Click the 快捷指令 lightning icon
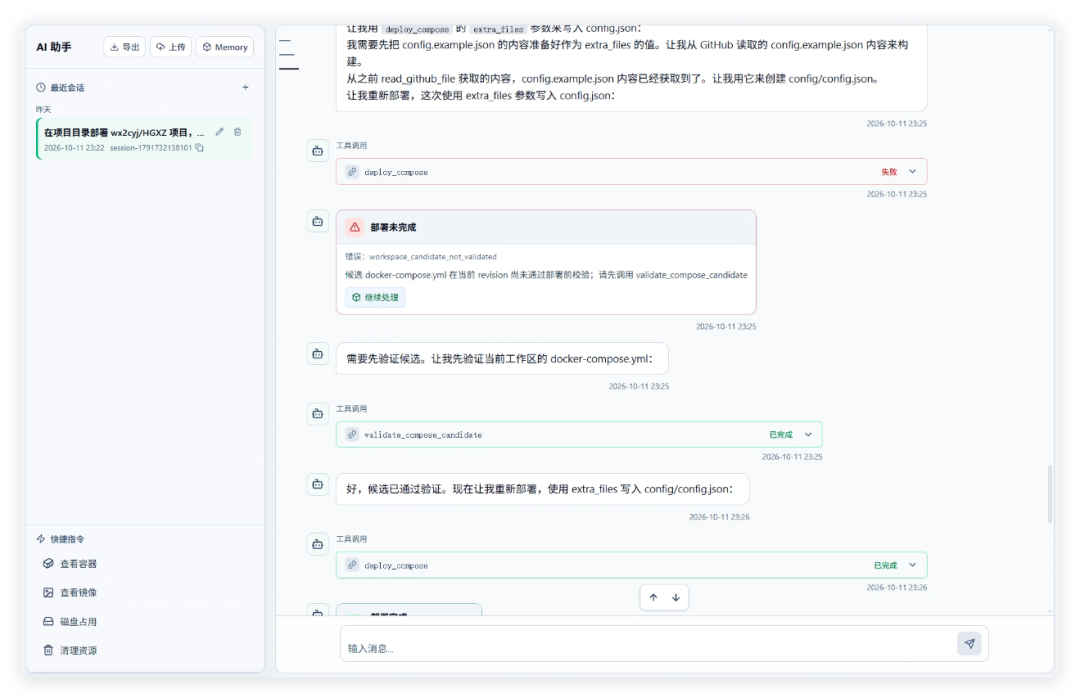This screenshot has height=698, width=1080. (41, 539)
